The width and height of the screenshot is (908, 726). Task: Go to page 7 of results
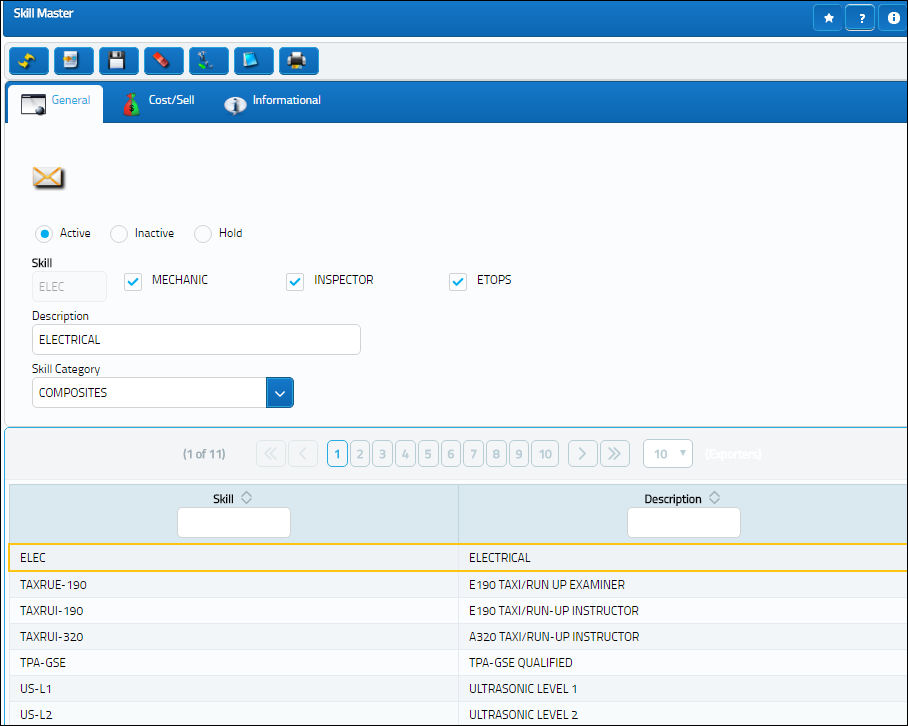(473, 454)
